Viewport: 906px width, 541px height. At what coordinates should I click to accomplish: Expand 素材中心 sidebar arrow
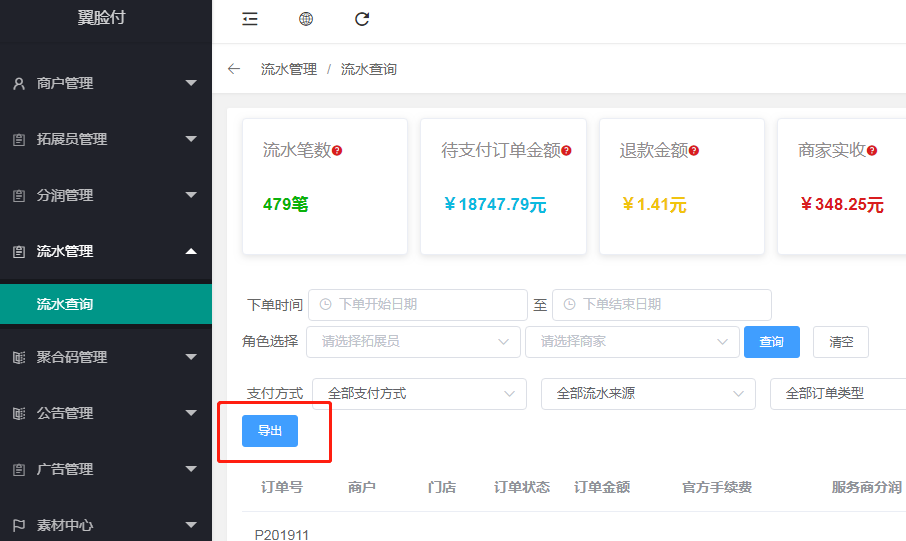pyautogui.click(x=191, y=525)
